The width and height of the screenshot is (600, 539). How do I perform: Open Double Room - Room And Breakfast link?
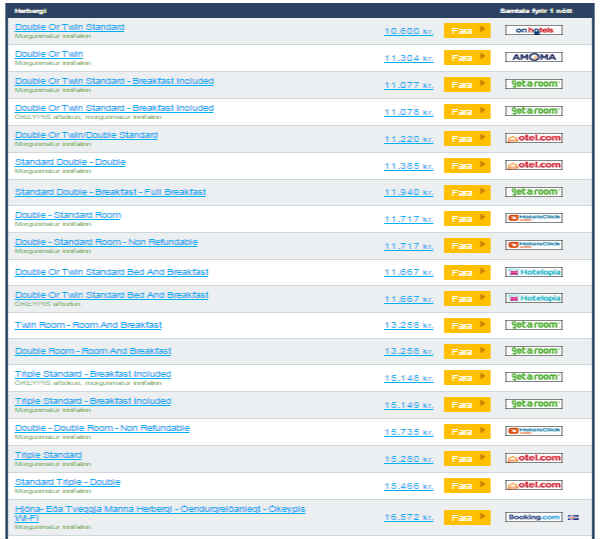tap(93, 351)
